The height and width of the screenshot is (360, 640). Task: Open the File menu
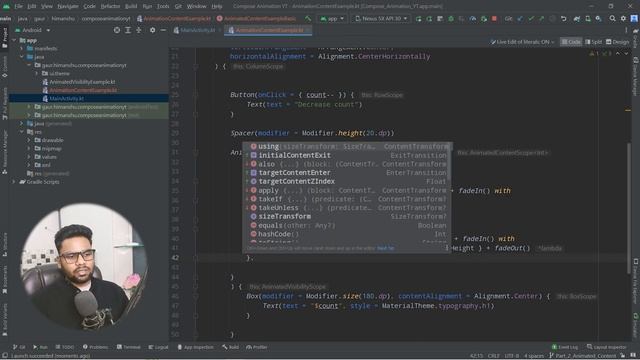point(19,6)
